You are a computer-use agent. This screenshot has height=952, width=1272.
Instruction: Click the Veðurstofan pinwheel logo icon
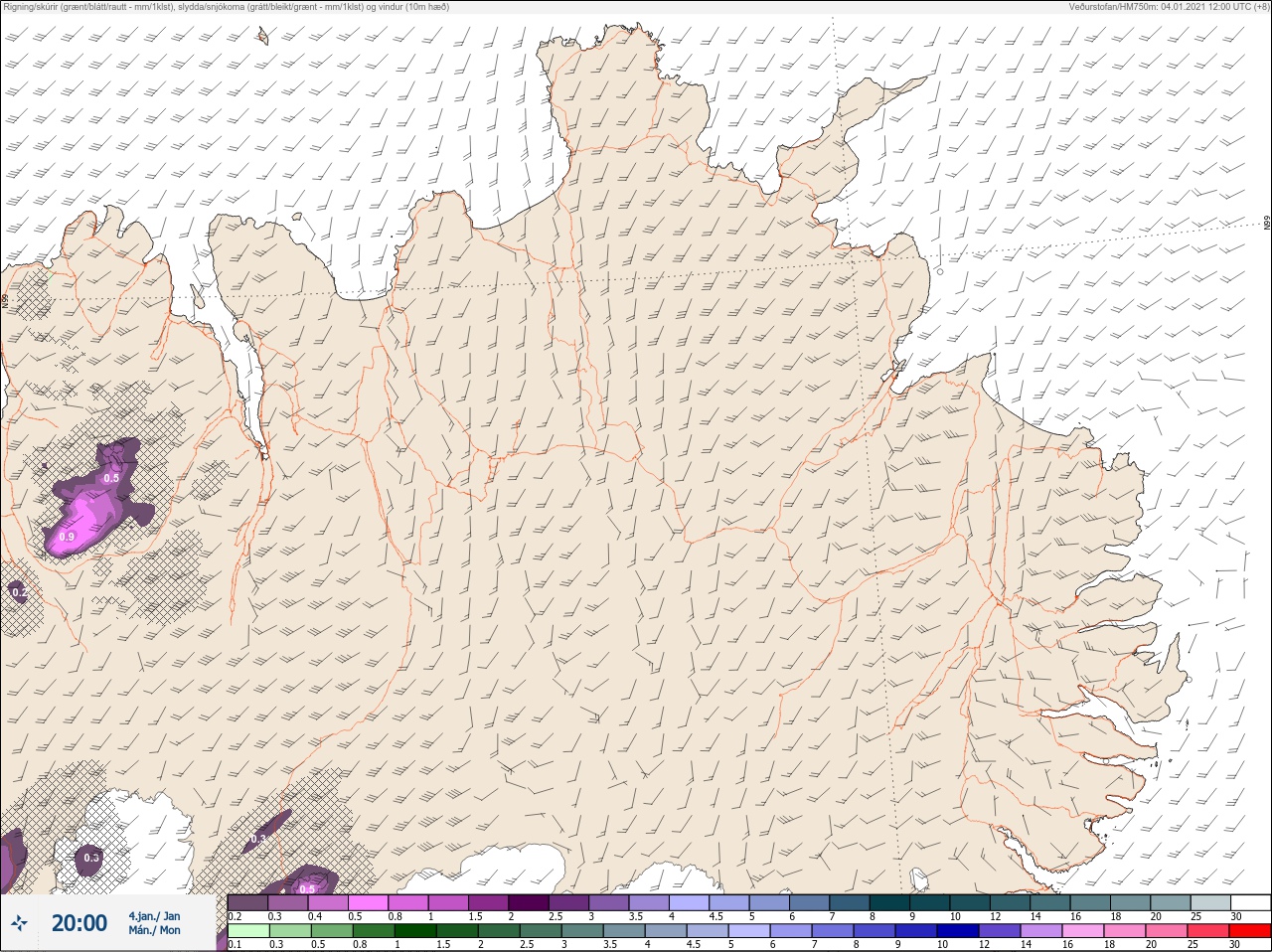click(20, 923)
